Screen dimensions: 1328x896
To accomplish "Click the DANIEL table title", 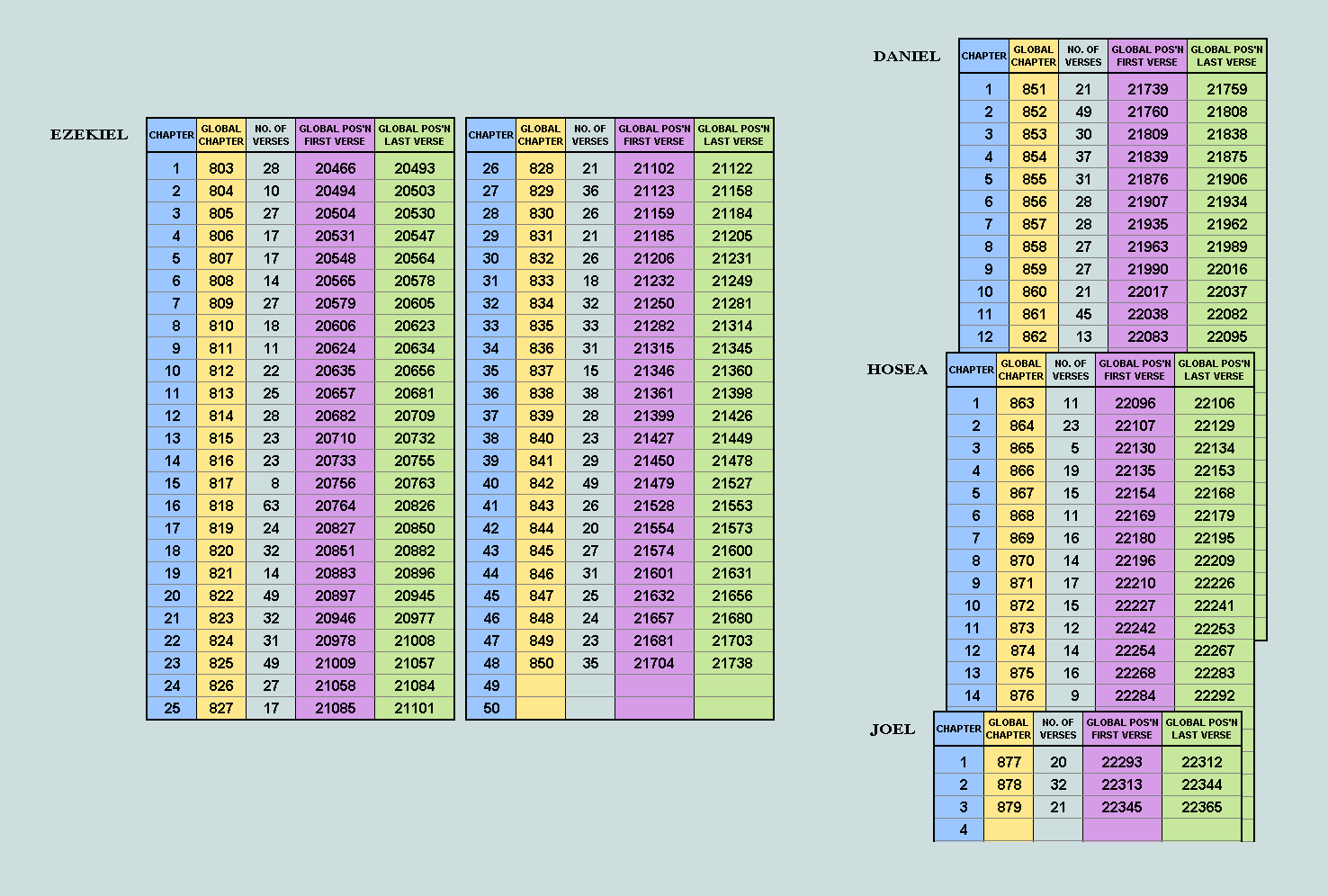I will (x=907, y=56).
